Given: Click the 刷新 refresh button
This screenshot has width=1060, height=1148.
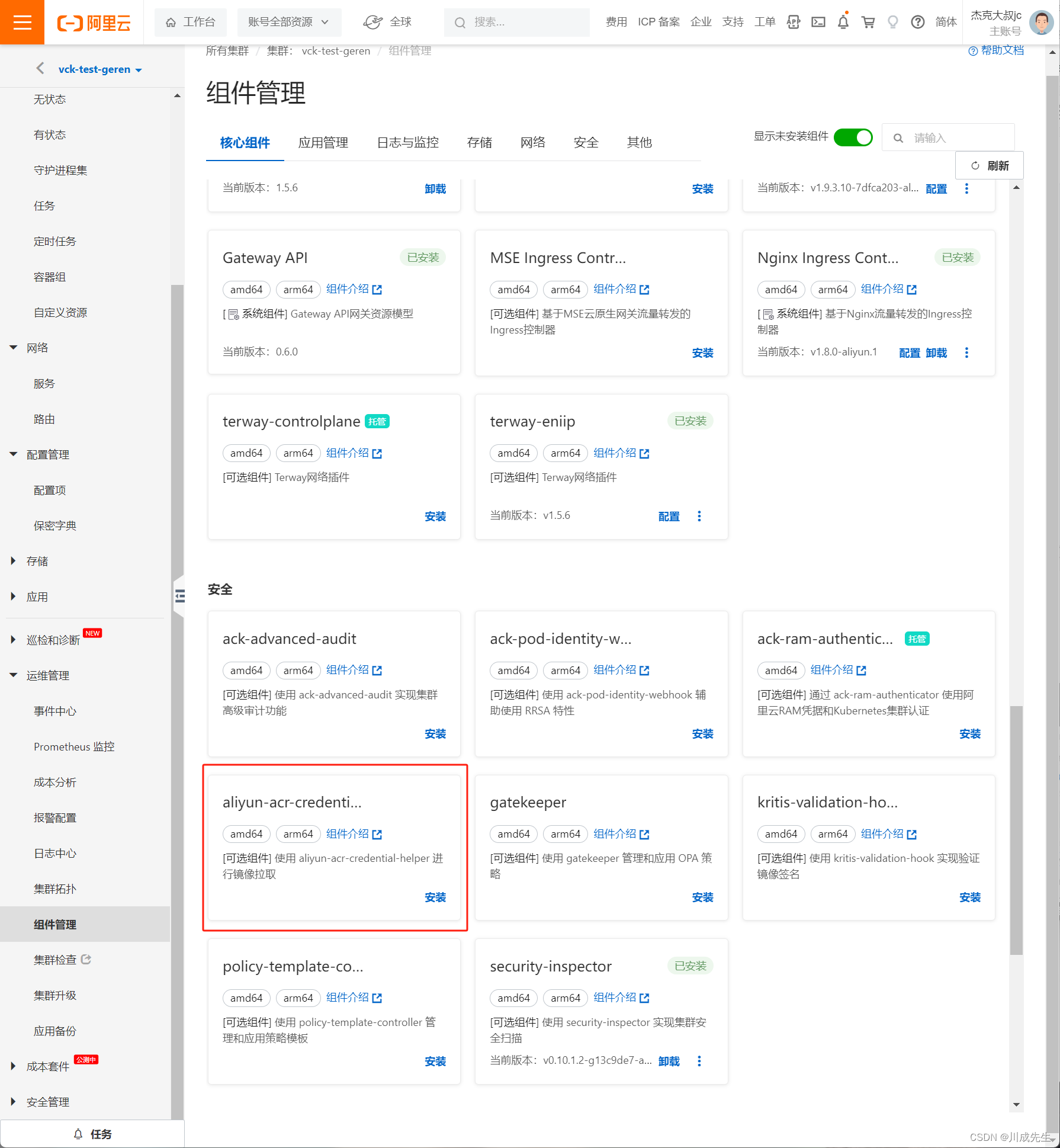Looking at the screenshot, I should point(989,166).
